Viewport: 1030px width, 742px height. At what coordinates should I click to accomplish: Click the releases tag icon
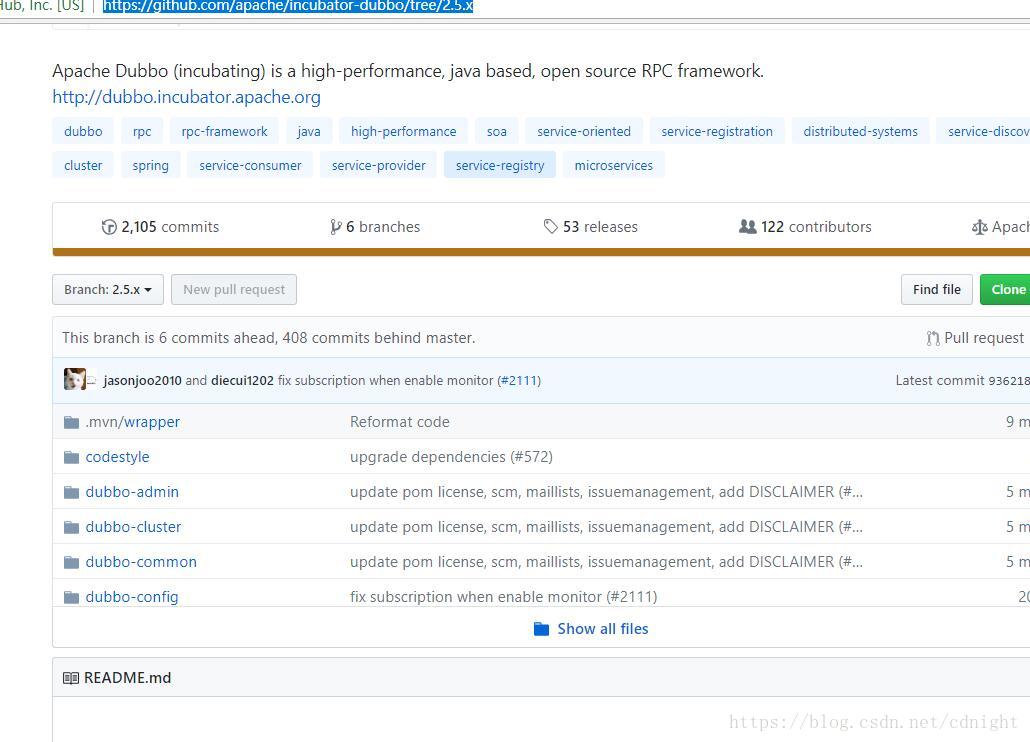click(x=550, y=227)
